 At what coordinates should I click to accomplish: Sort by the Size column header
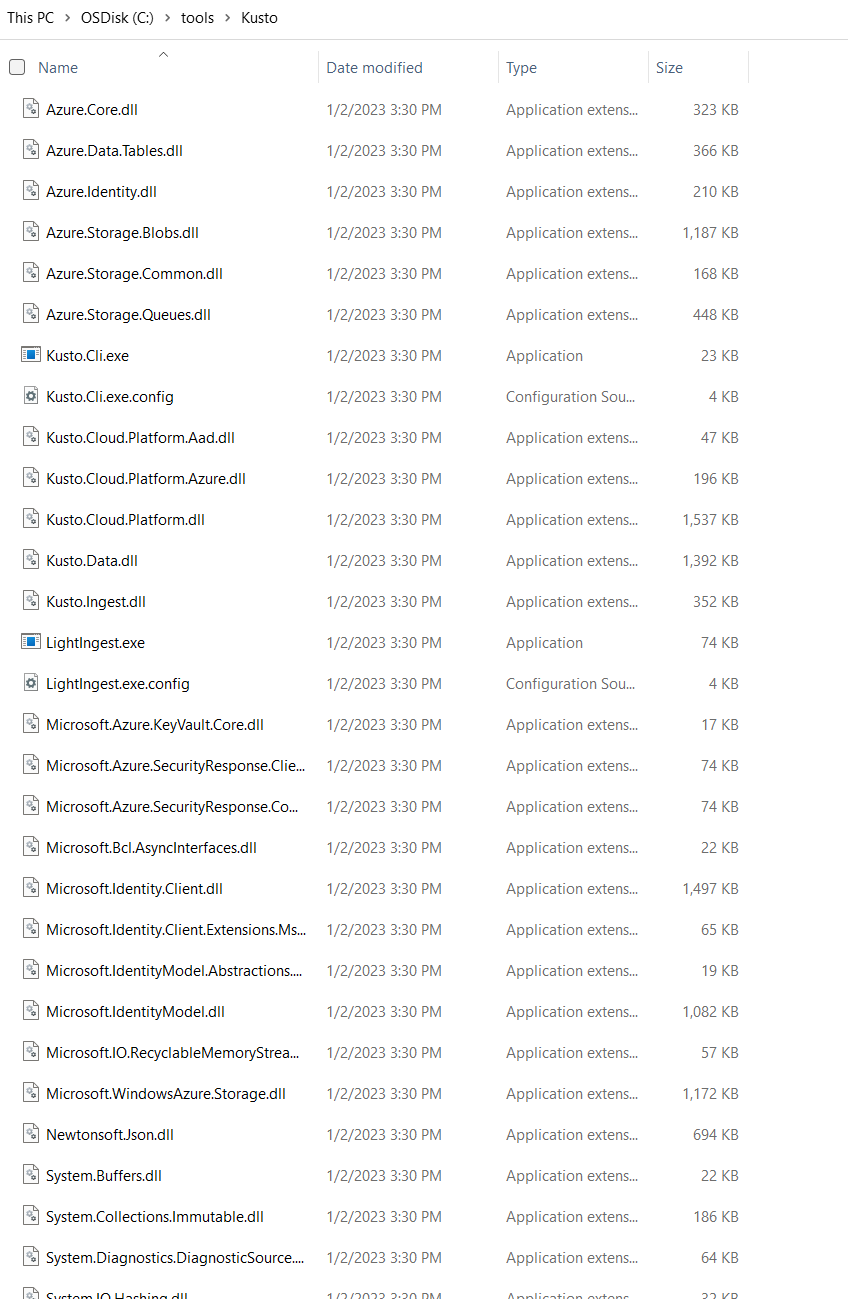670,68
